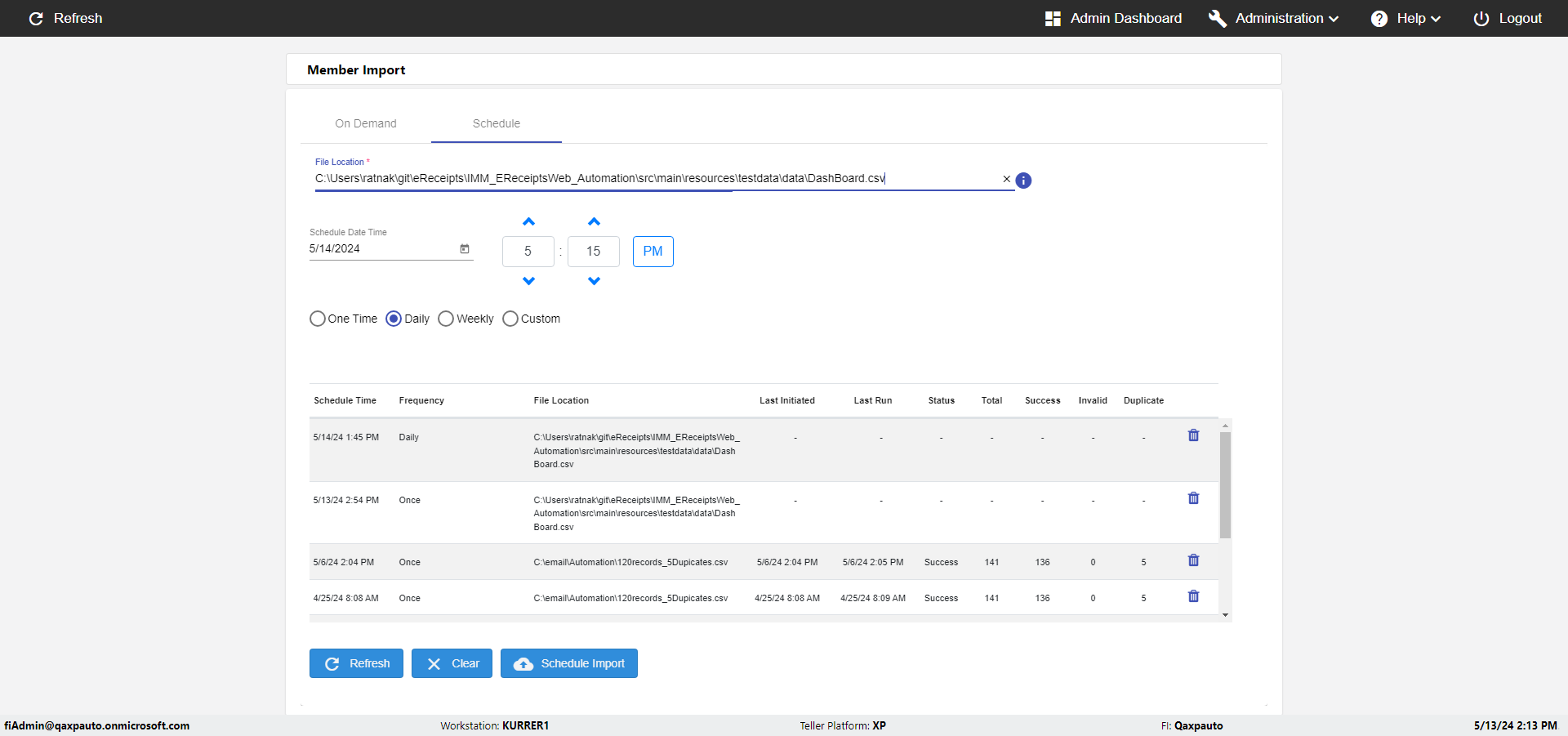Click the schedule table vertical scrollbar
Viewport: 1568px width, 736px height.
pyautogui.click(x=1225, y=485)
